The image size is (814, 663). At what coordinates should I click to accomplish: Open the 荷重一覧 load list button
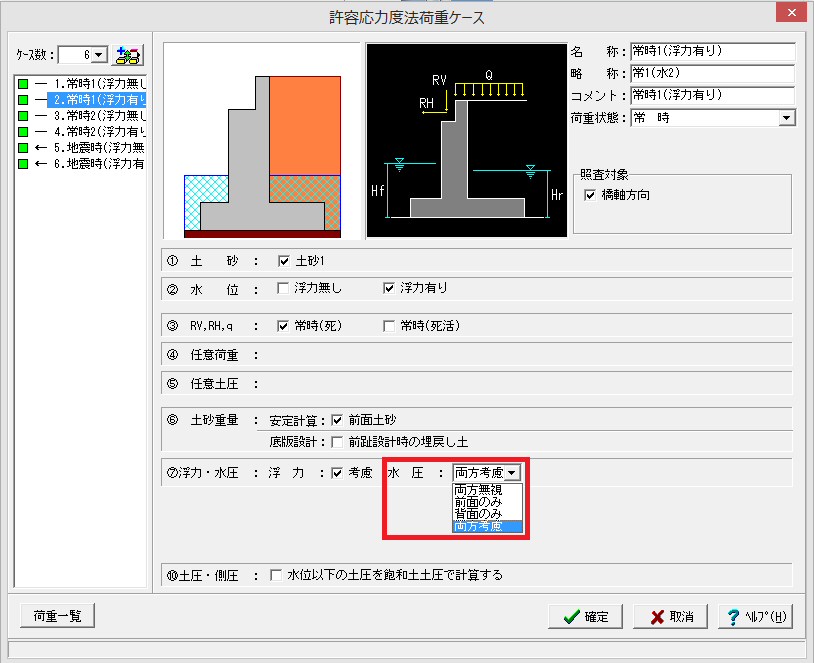[x=57, y=616]
